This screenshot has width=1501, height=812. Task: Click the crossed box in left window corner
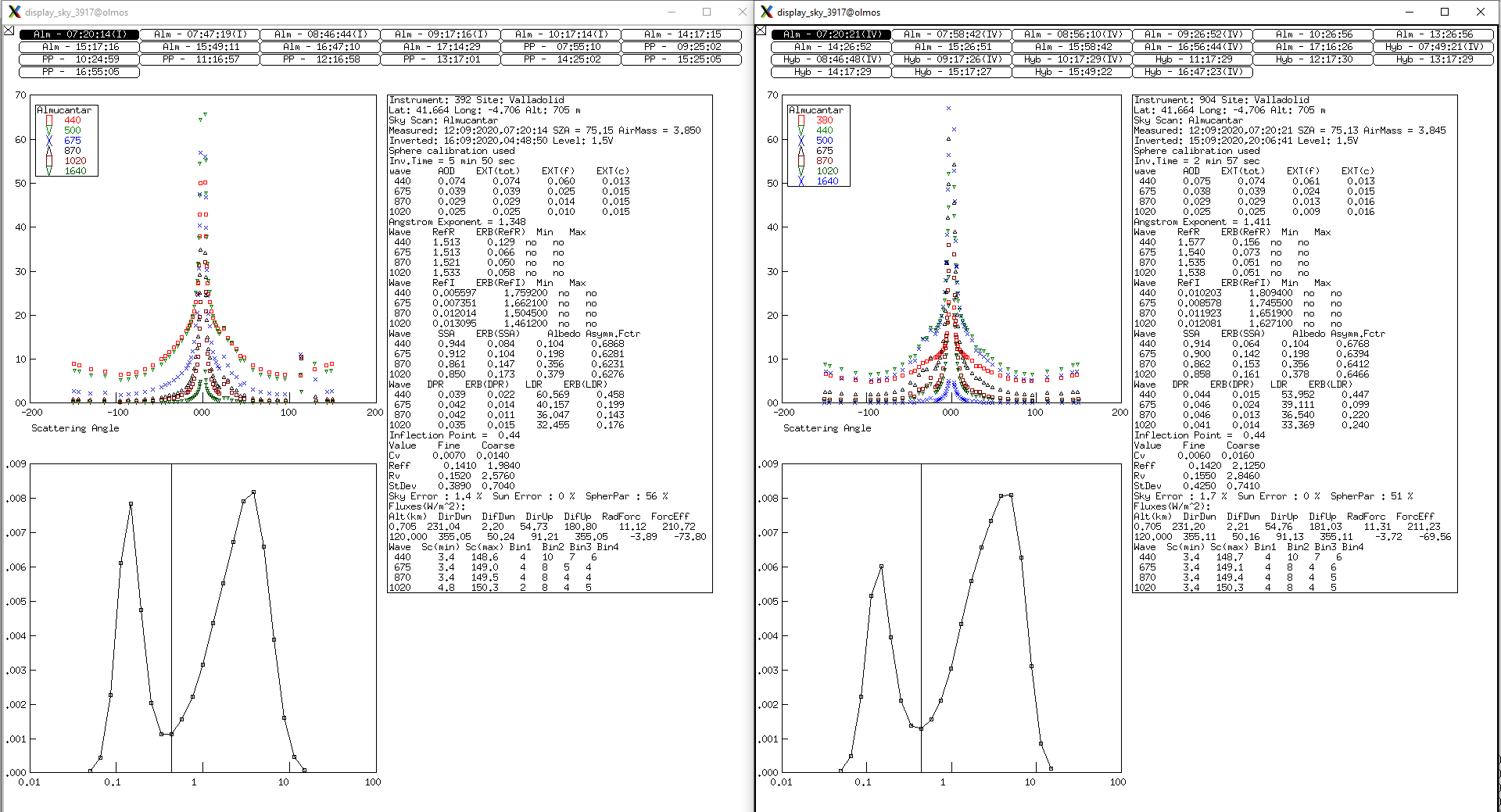pyautogui.click(x=9, y=30)
